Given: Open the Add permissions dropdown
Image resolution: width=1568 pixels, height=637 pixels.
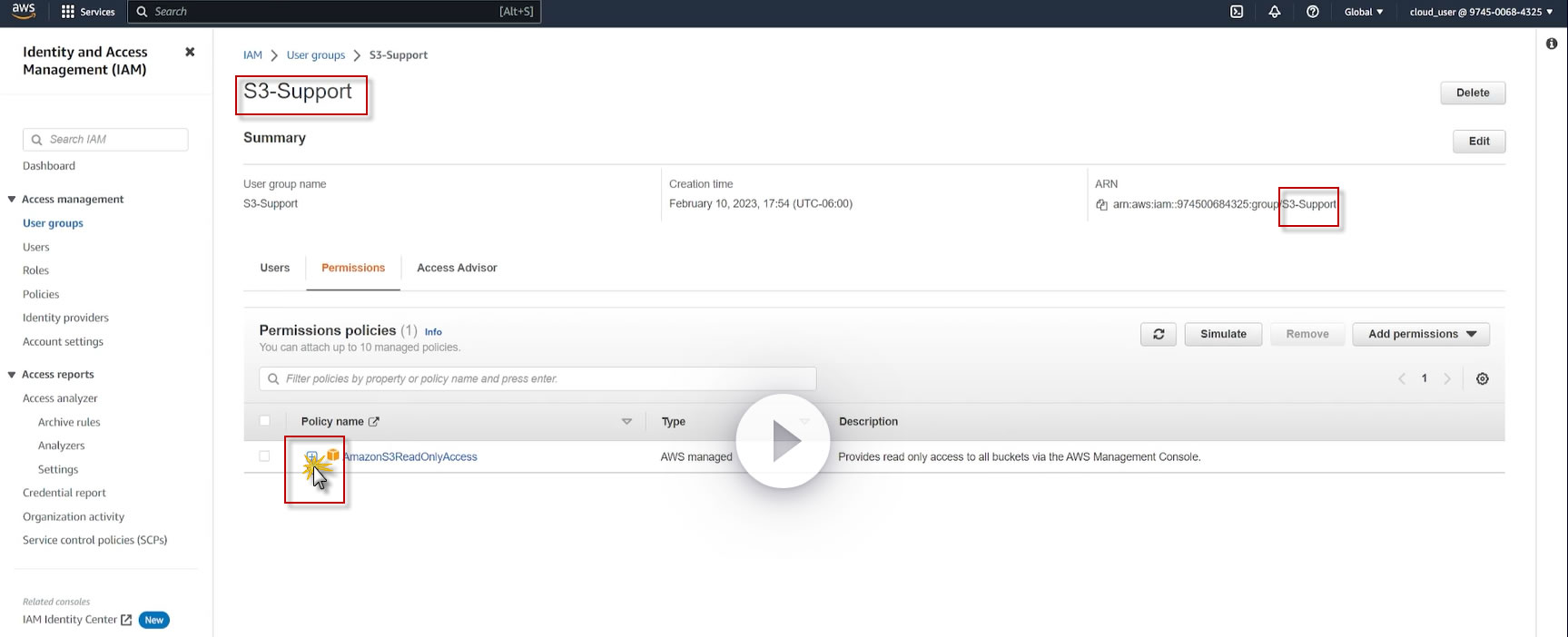Looking at the screenshot, I should point(1421,334).
